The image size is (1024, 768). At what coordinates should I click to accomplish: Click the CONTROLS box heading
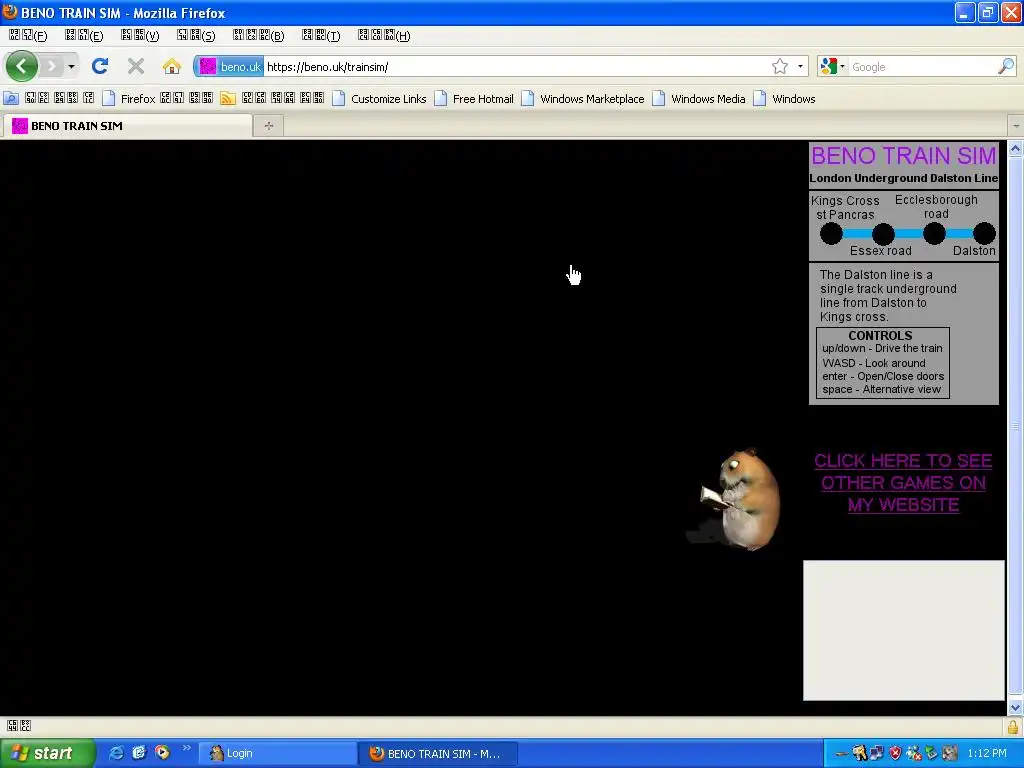tap(880, 335)
